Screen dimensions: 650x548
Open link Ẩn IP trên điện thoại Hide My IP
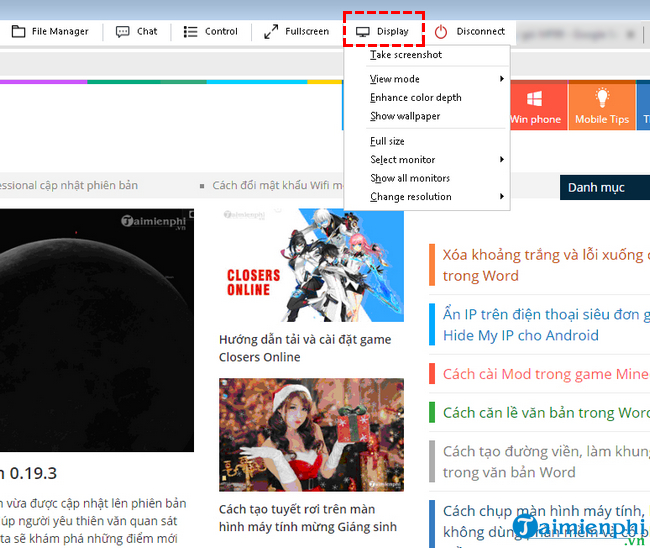546,325
